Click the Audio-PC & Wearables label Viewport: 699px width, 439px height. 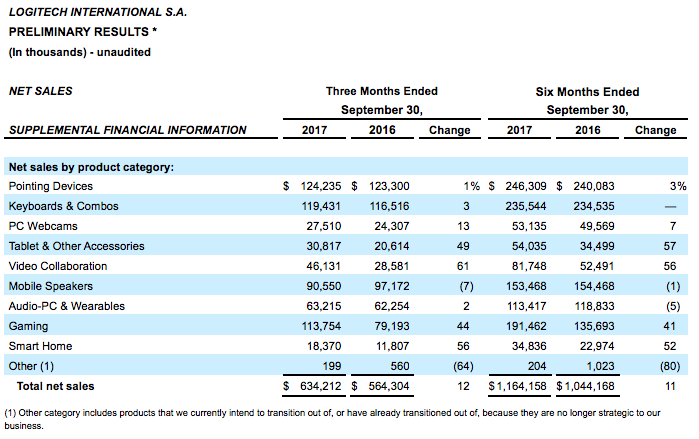pyautogui.click(x=66, y=306)
